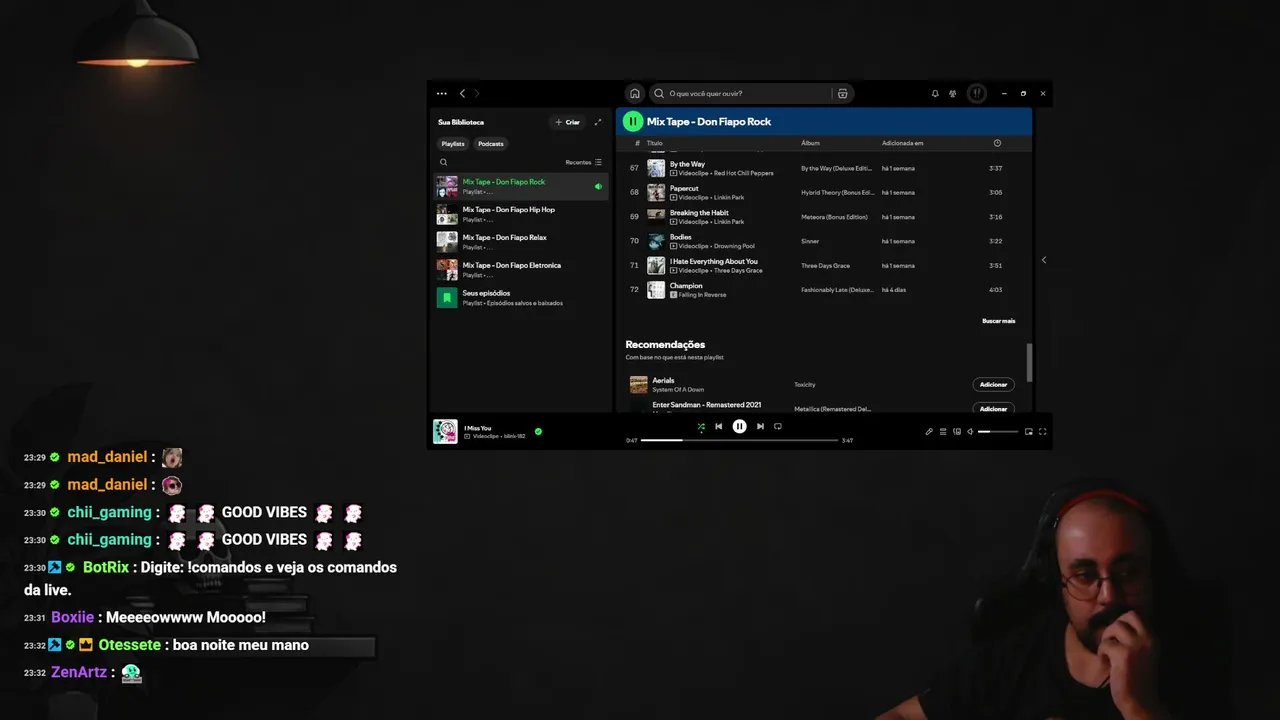Toggle the green saved checkmark for I Miss You
This screenshot has height=720, width=1280.
pyautogui.click(x=538, y=432)
